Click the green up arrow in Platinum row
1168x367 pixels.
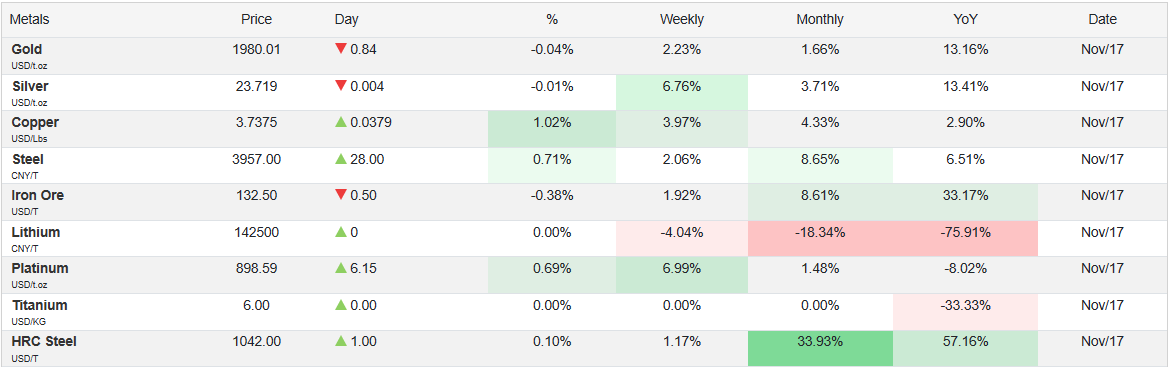[340, 269]
